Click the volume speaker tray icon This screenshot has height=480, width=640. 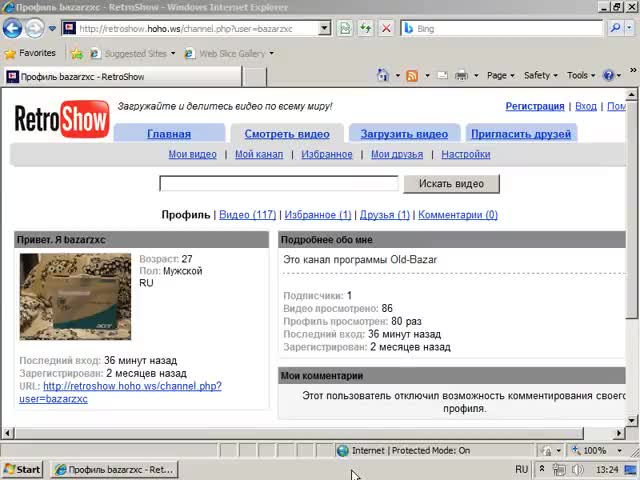point(577,469)
